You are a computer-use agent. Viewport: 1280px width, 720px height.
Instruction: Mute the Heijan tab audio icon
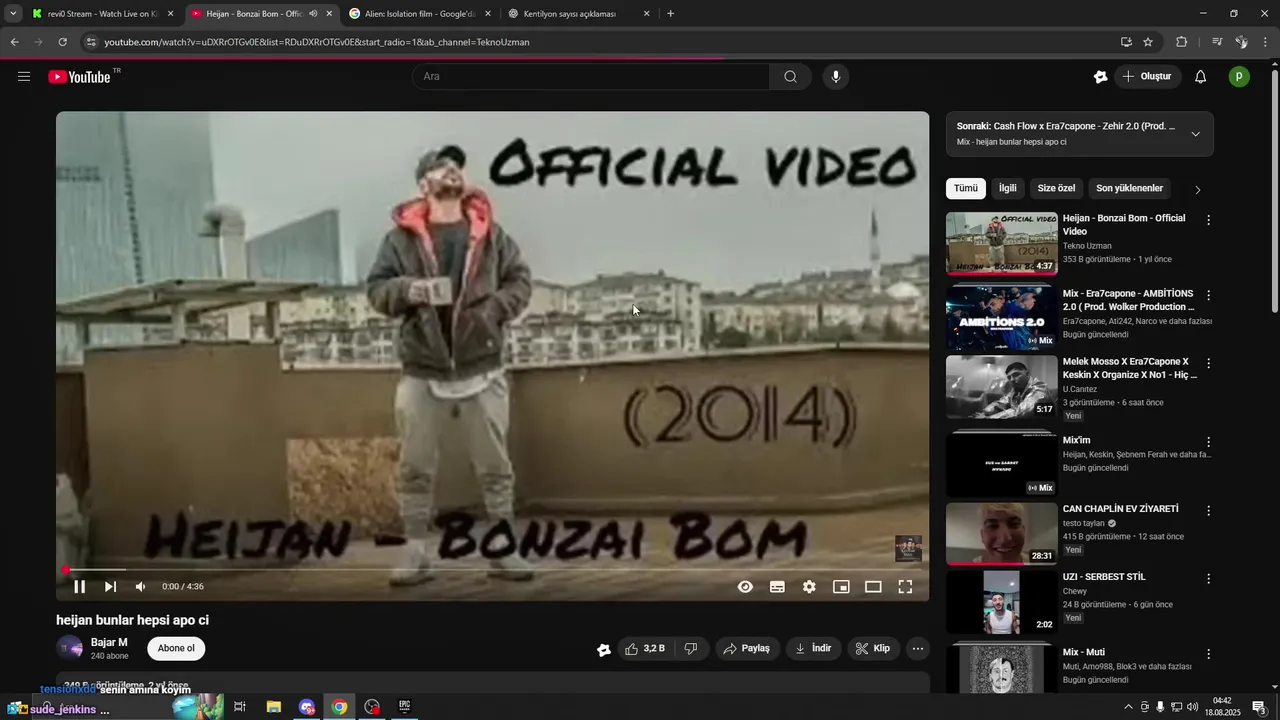pos(313,14)
